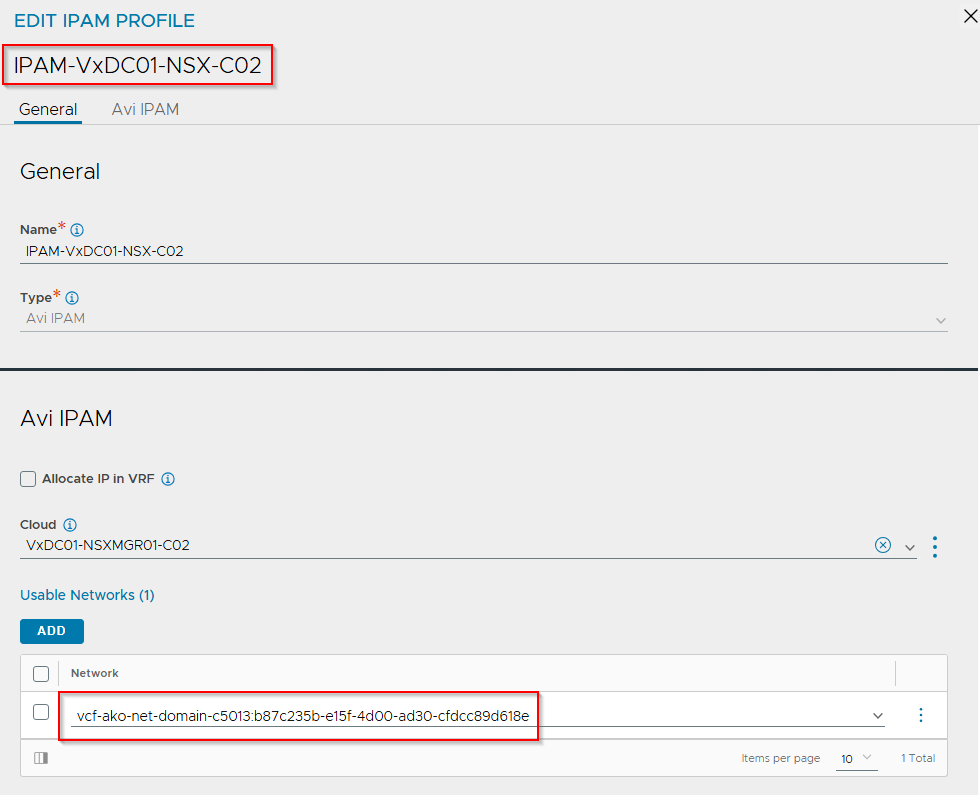This screenshot has height=795, width=980.
Task: Enable the Allocate IP in VRF checkbox
Action: pyautogui.click(x=28, y=479)
